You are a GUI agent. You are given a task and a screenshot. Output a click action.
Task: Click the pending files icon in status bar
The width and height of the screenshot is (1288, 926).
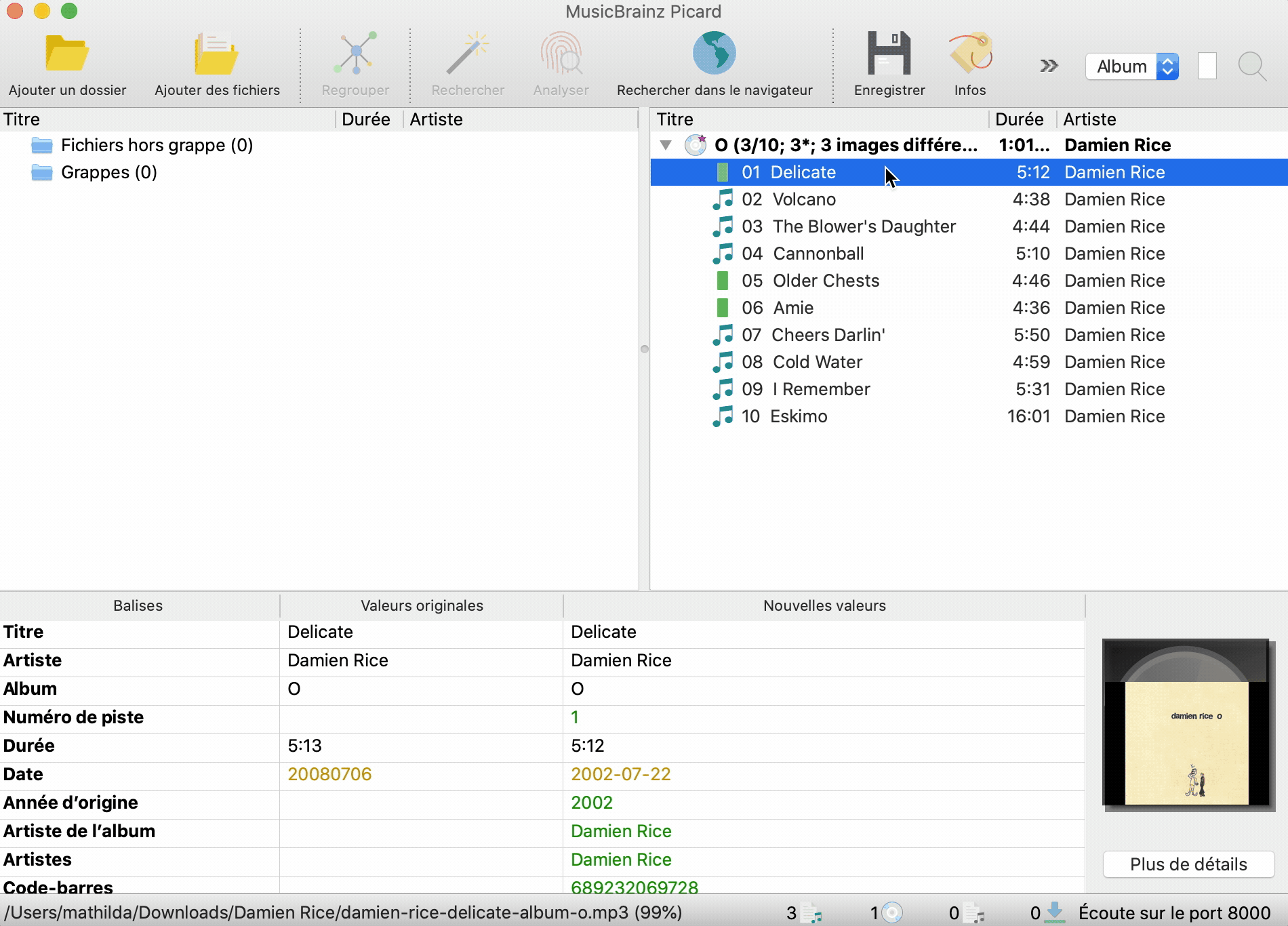[973, 913]
